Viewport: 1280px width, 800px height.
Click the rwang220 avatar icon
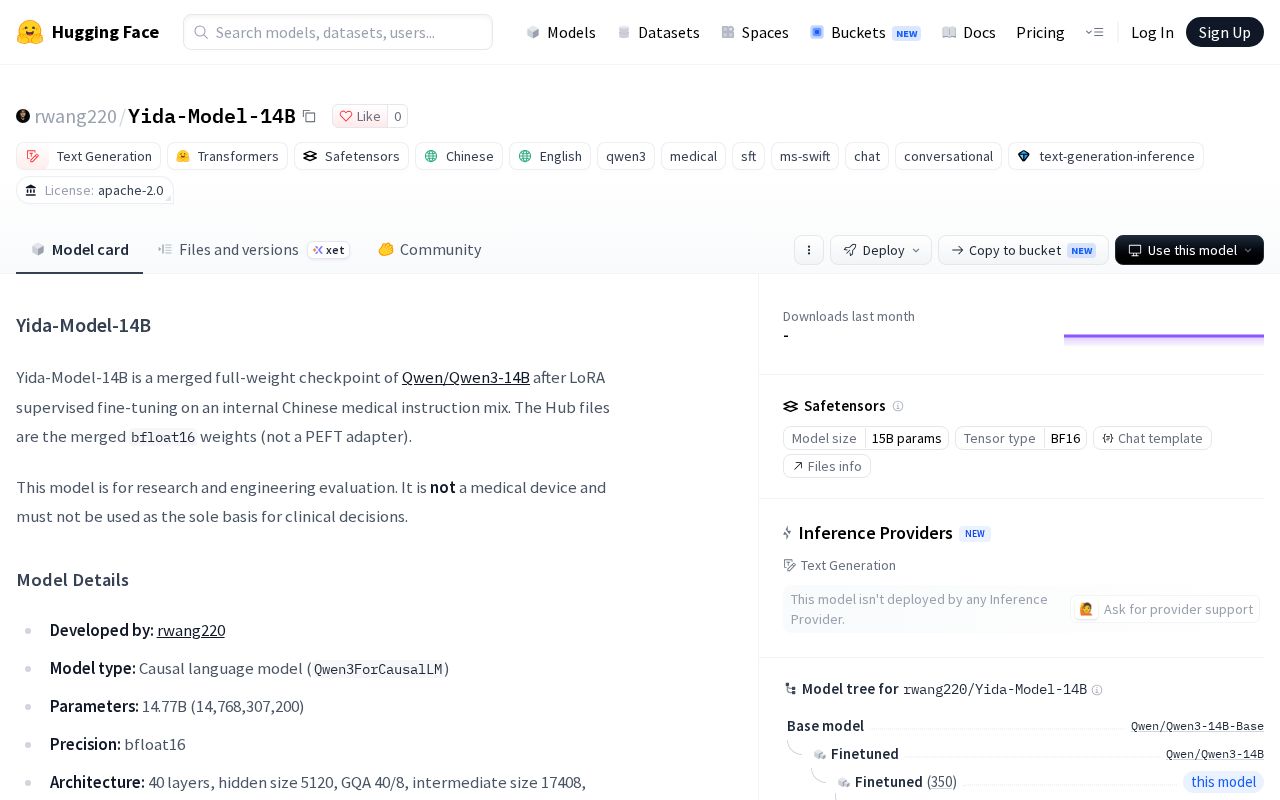tap(23, 116)
